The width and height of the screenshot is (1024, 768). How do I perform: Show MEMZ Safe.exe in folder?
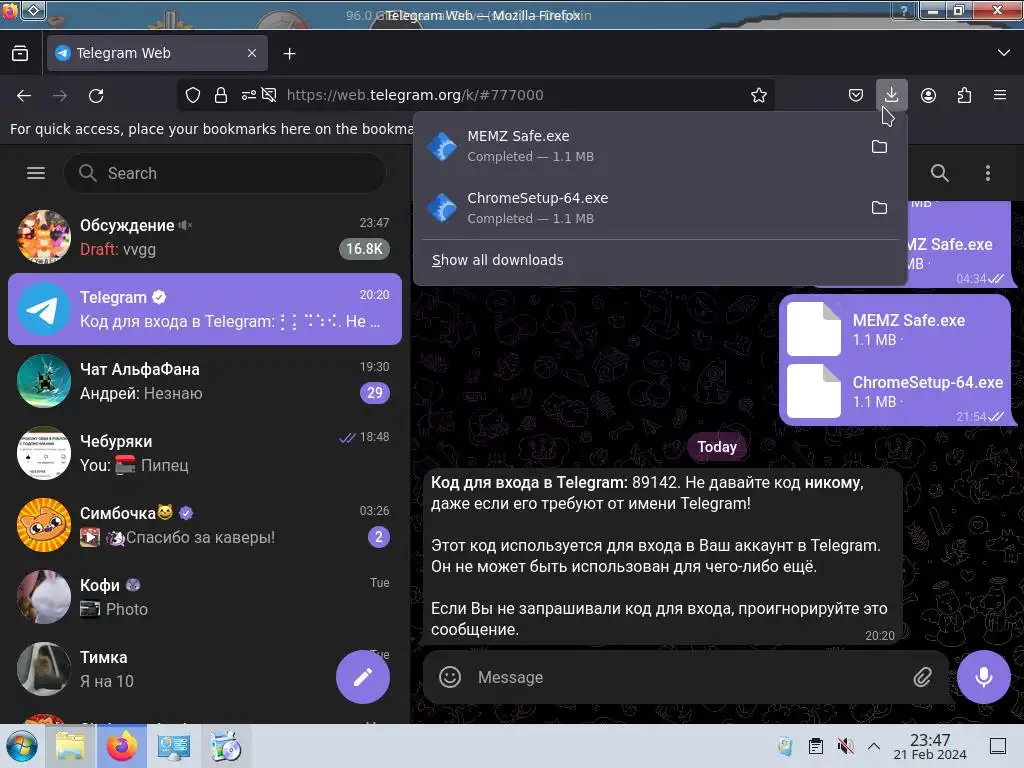880,146
